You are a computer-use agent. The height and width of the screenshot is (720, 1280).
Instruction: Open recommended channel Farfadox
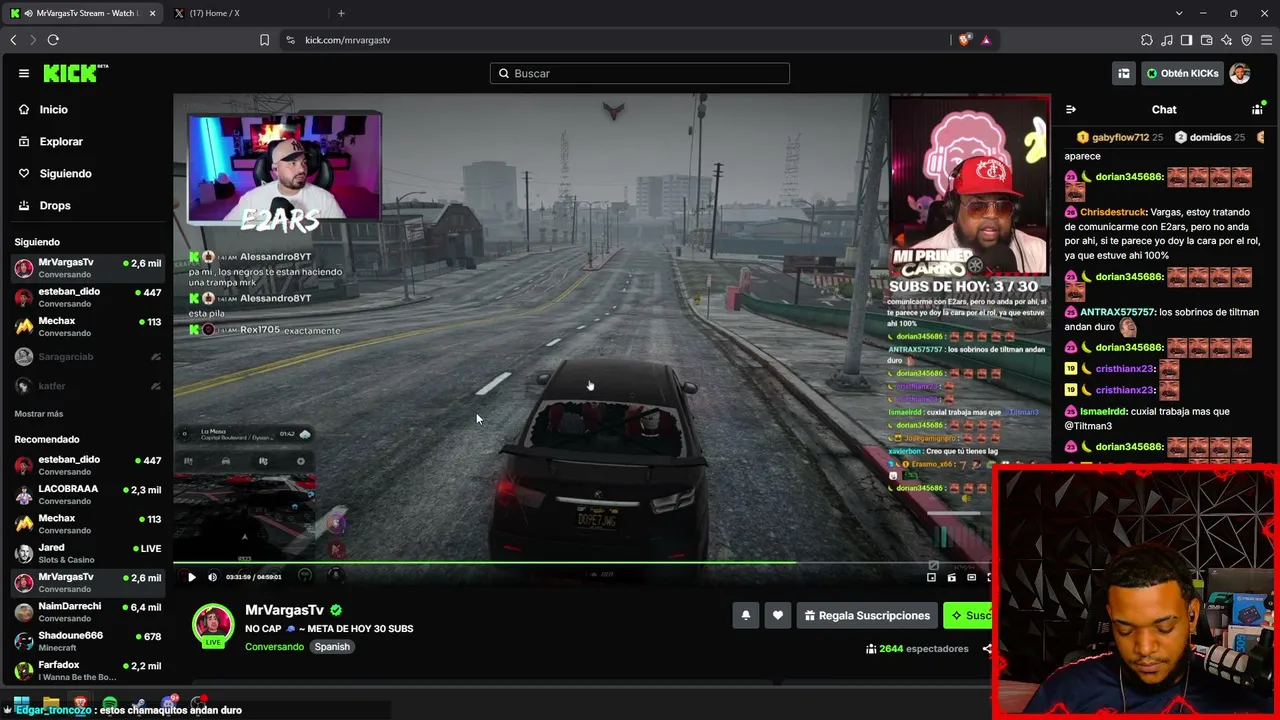[x=88, y=670]
